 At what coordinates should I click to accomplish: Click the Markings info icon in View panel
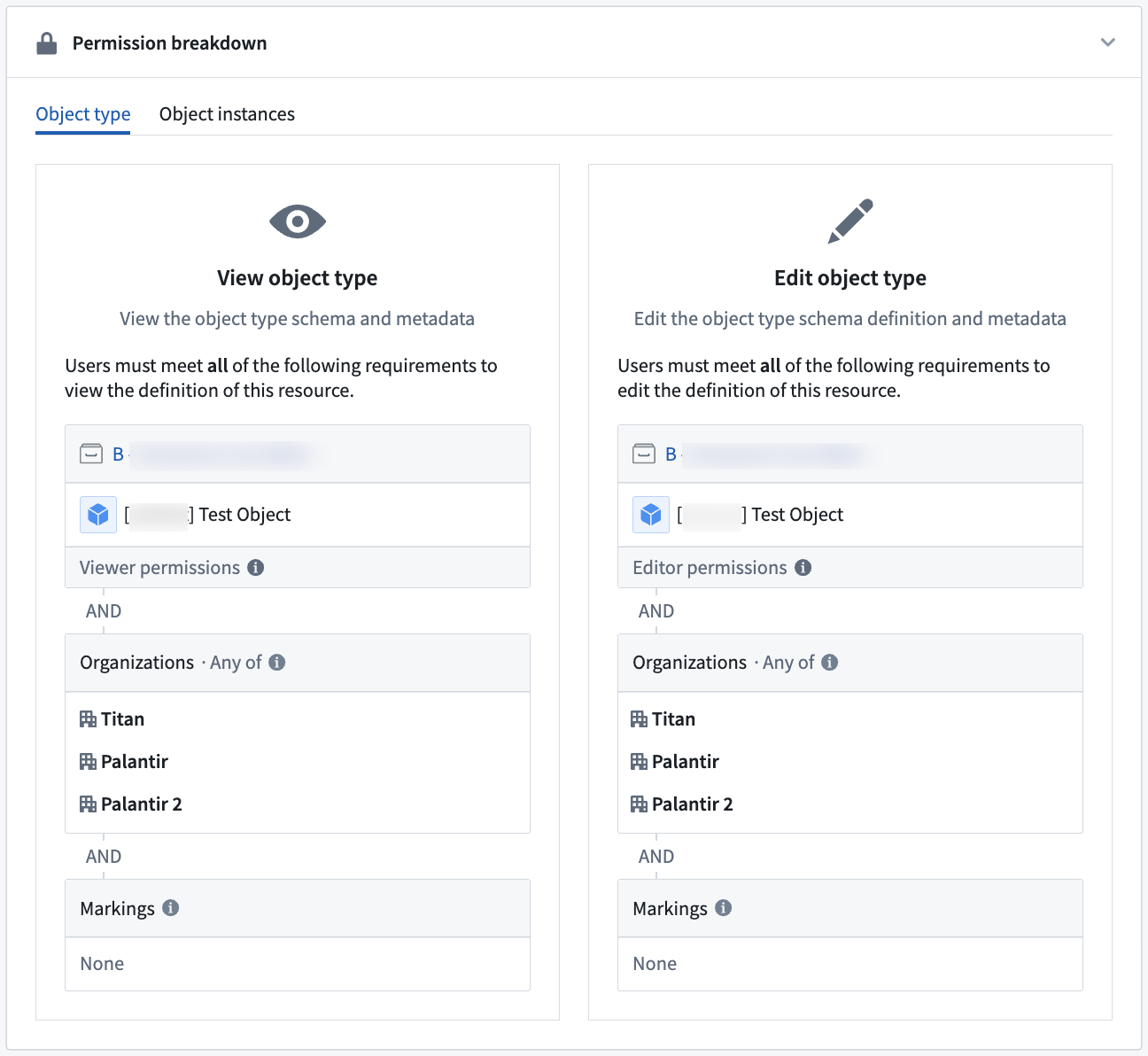[x=171, y=908]
